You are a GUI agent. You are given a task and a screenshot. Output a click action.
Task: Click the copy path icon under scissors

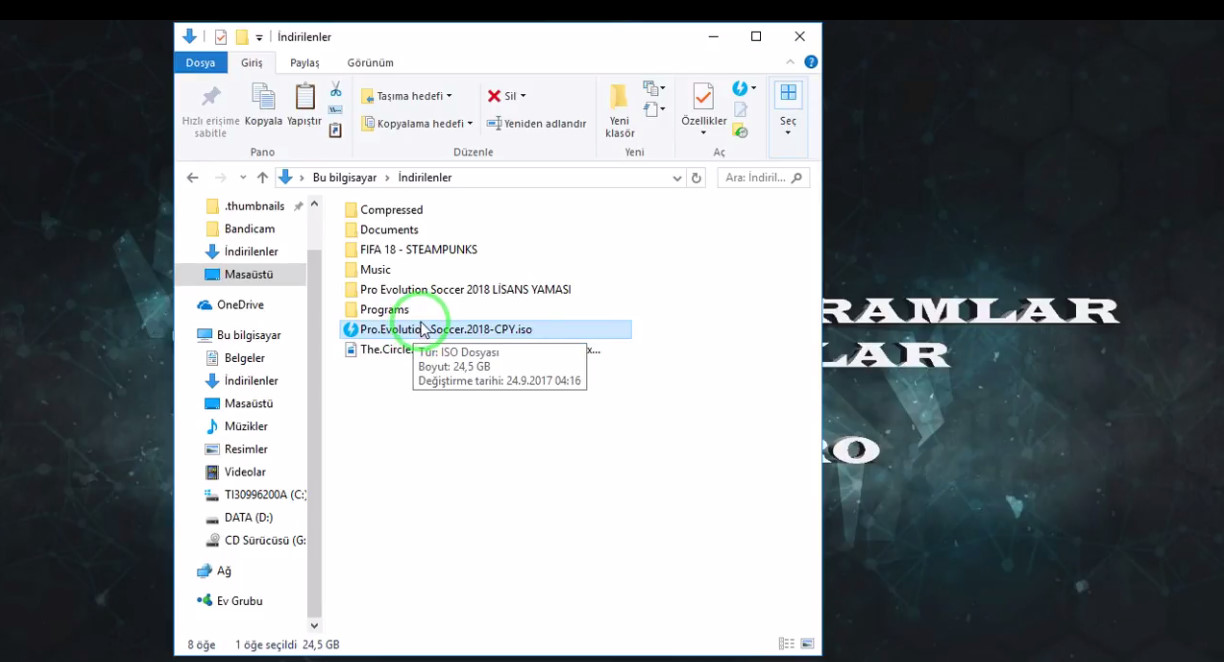pyautogui.click(x=336, y=110)
